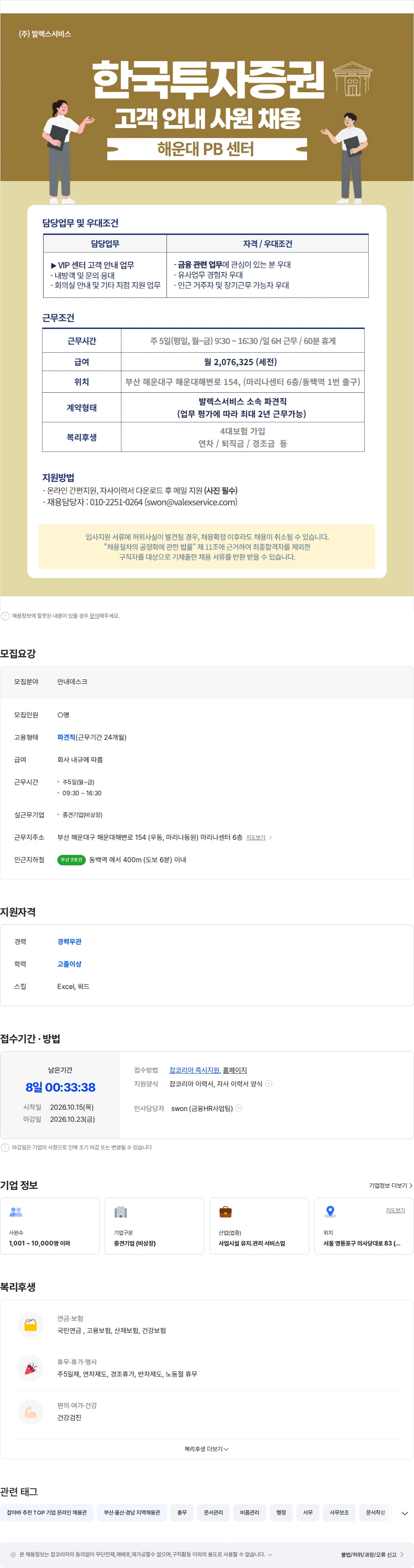Select the 행정 tag
This screenshot has height=1568, width=414.
281,1512
